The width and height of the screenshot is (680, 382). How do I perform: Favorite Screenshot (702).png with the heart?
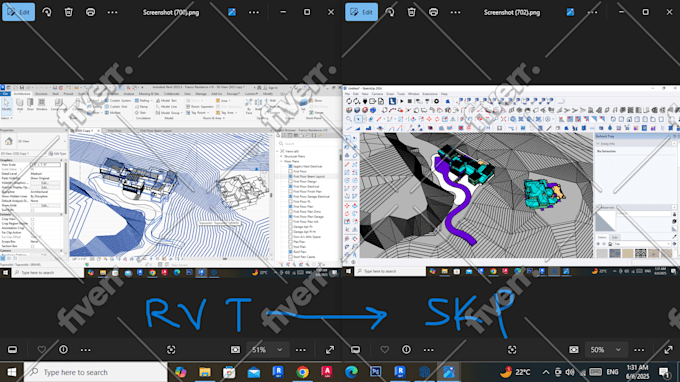[x=385, y=349]
